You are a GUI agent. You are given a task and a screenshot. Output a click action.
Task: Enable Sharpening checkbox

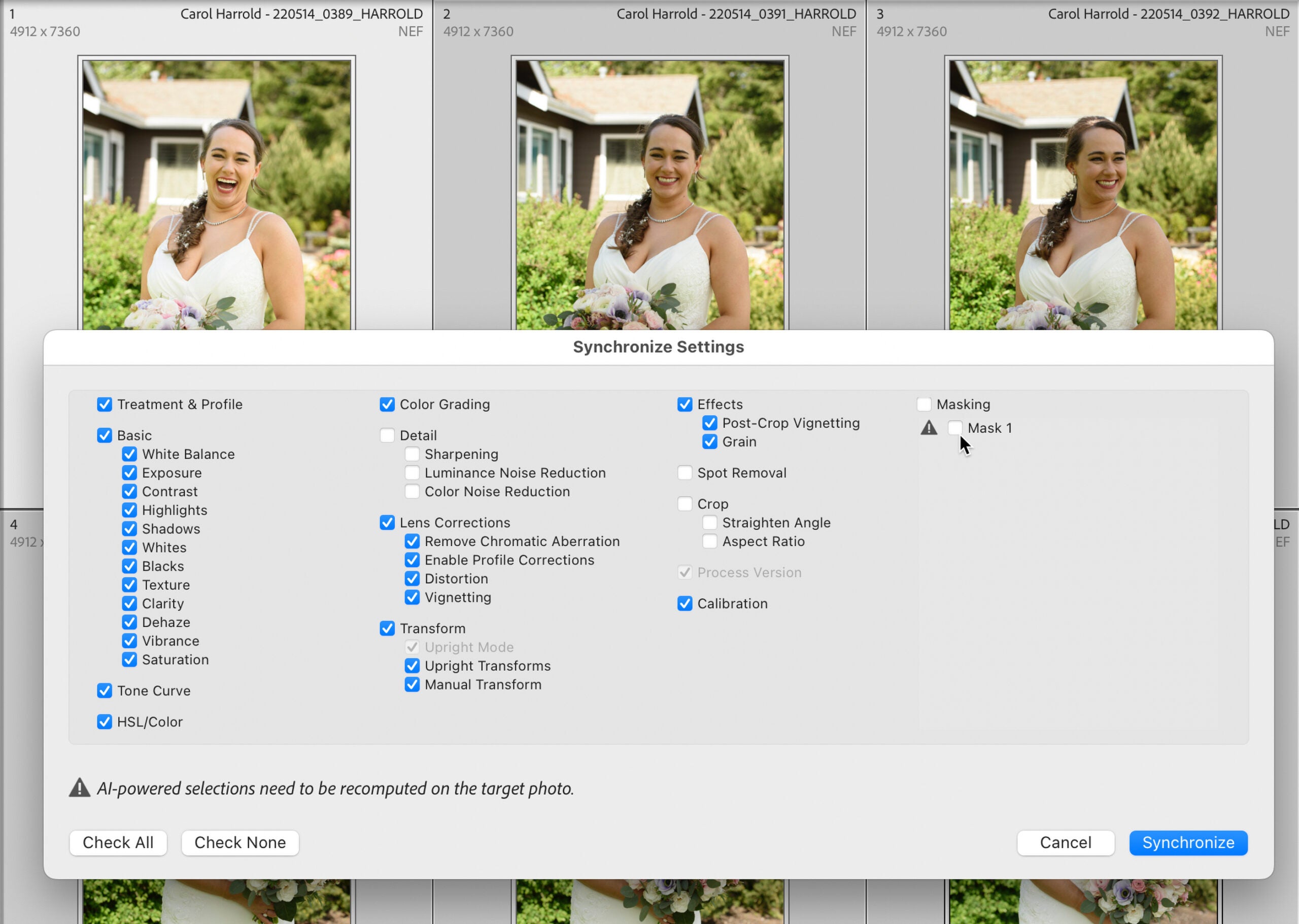(413, 455)
